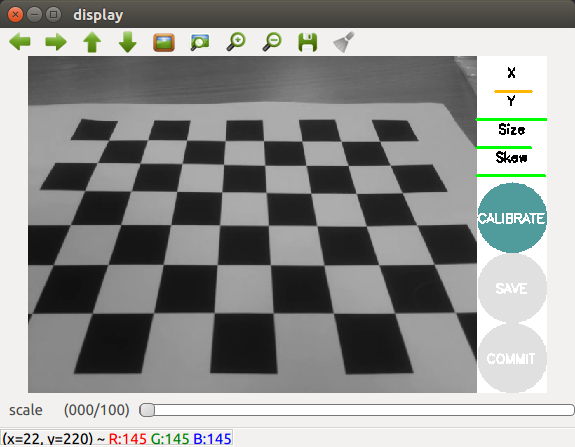Click the zoom out magnifier icon

(x=272, y=42)
